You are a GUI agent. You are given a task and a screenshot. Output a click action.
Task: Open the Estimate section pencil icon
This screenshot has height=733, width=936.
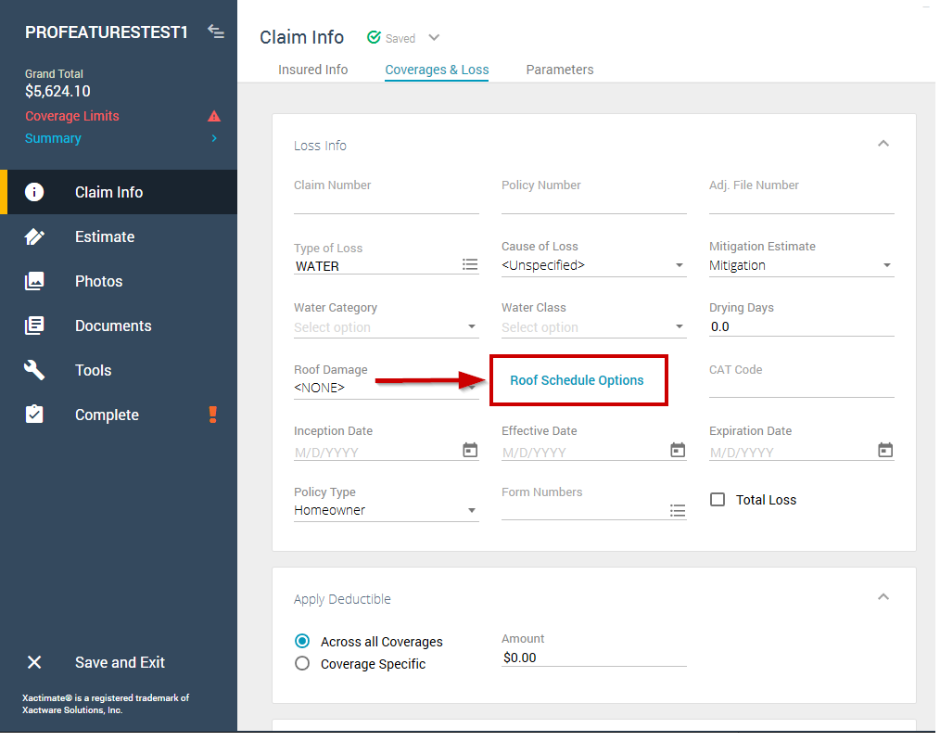34,237
